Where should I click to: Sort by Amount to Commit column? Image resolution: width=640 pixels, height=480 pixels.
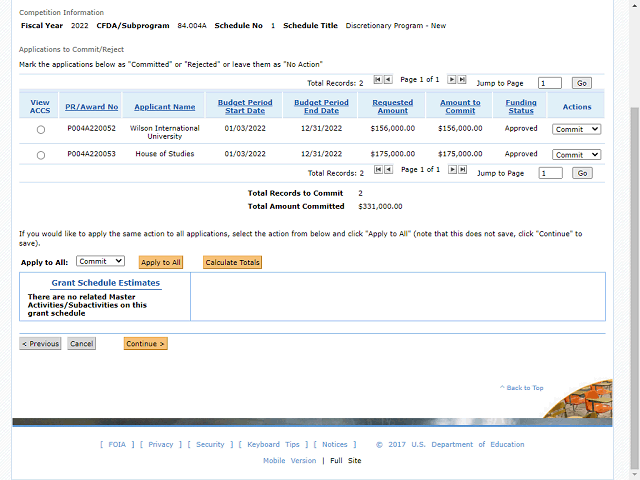point(460,107)
